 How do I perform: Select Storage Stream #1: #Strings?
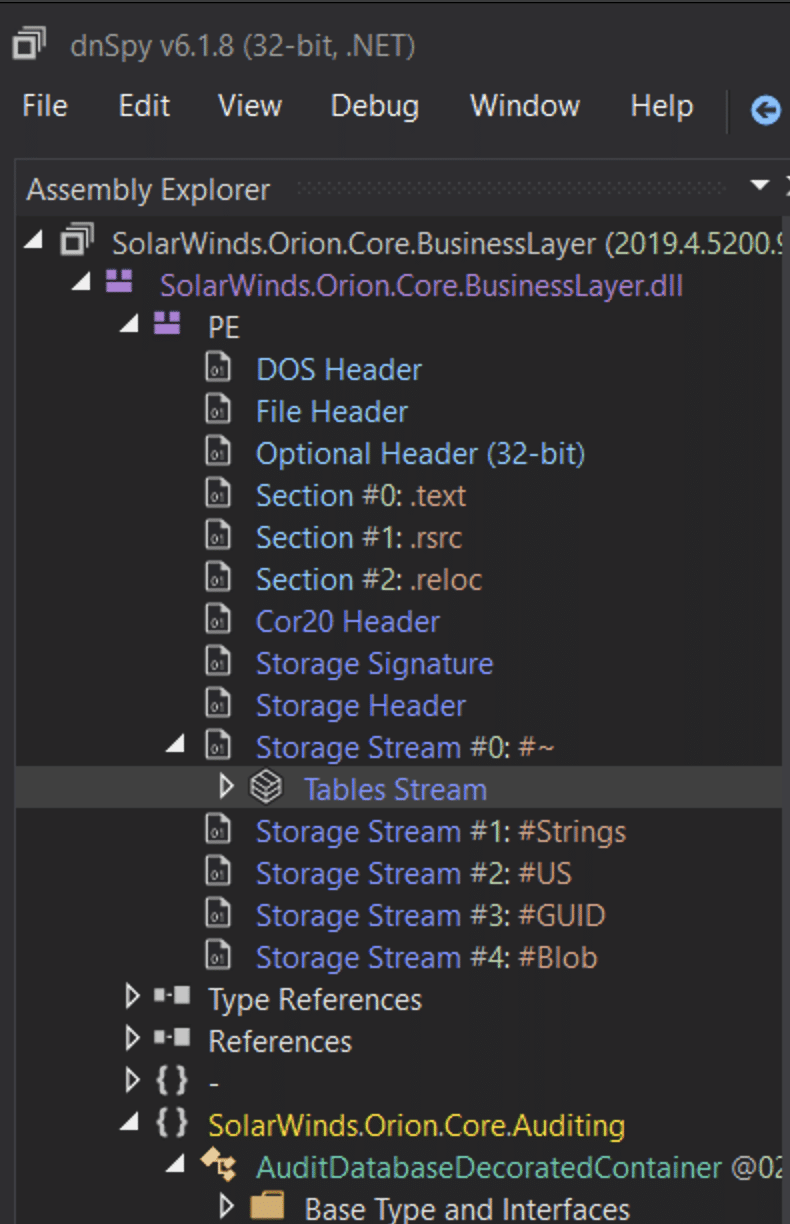tap(441, 831)
